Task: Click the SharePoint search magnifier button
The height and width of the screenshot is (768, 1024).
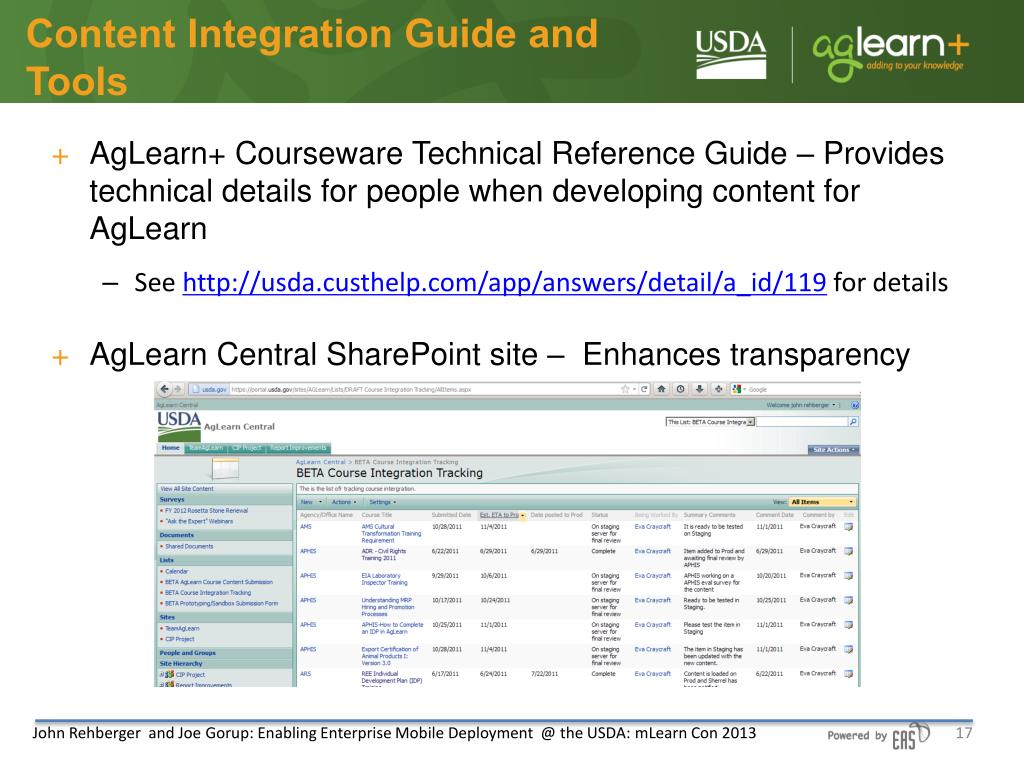Action: click(x=853, y=422)
